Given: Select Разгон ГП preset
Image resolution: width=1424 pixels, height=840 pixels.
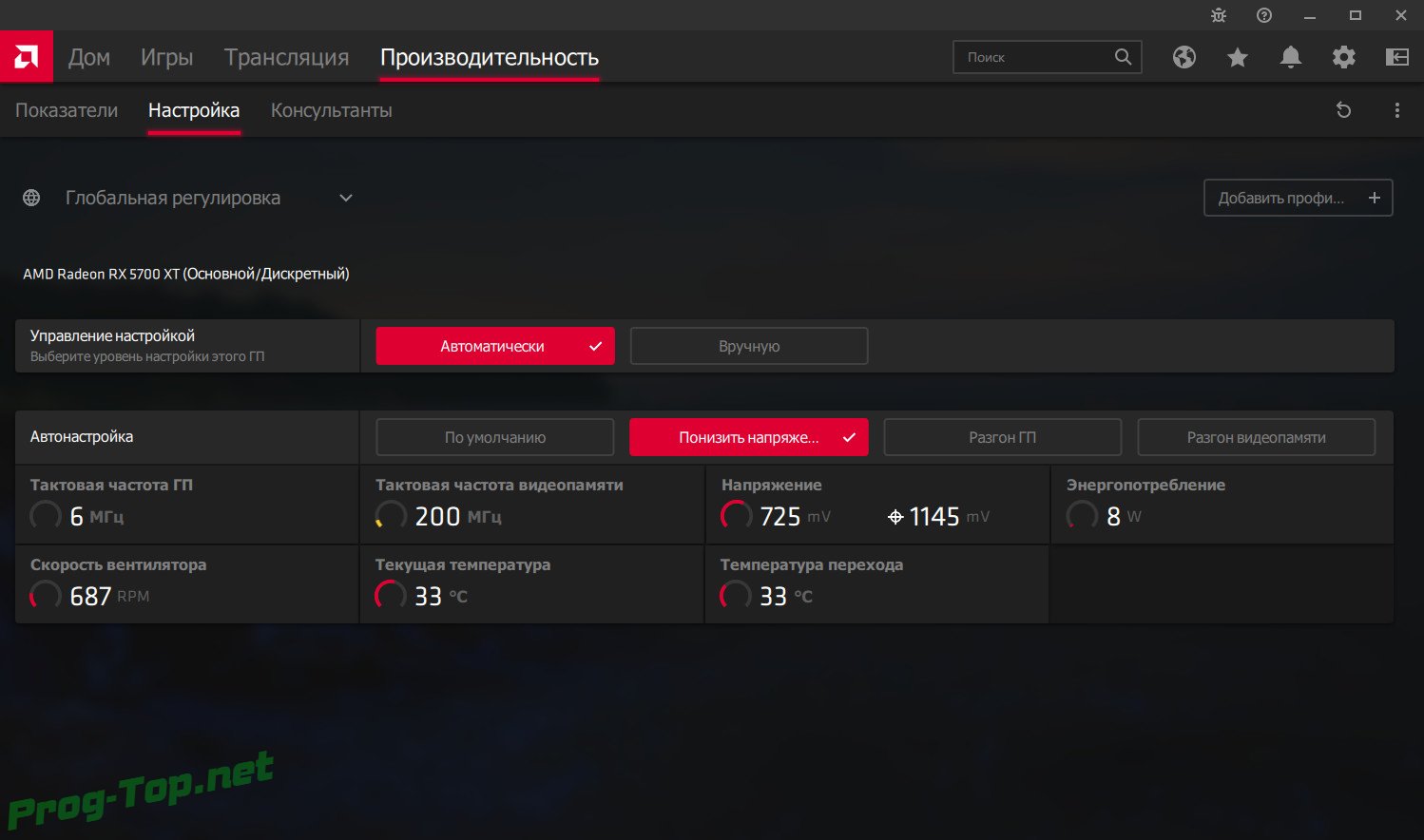Looking at the screenshot, I should click(x=1003, y=437).
